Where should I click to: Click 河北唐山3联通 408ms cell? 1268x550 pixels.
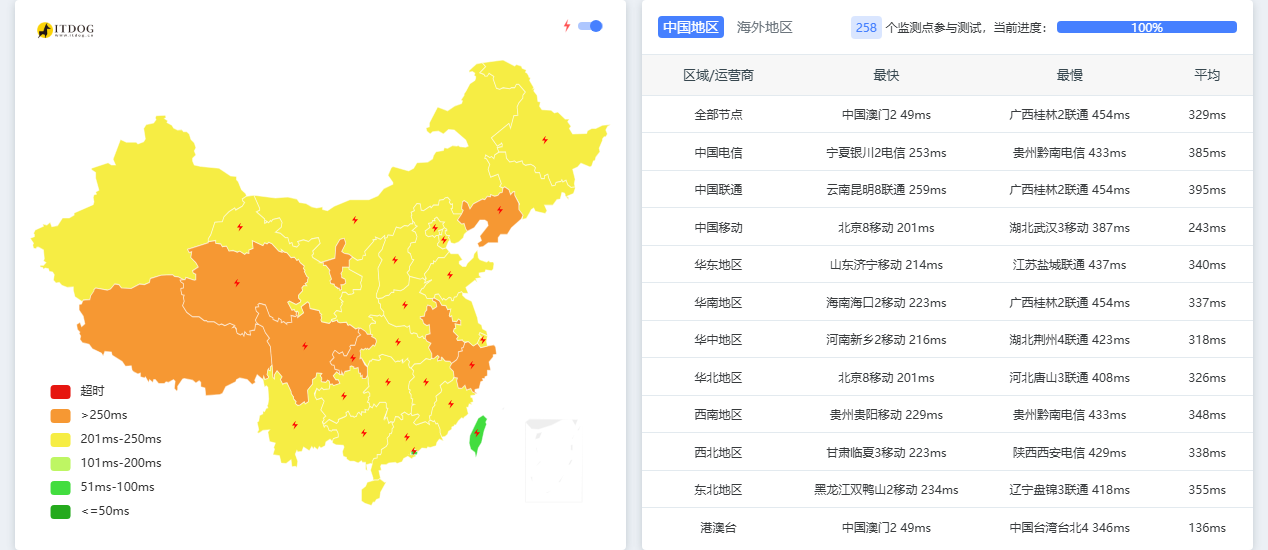[1070, 378]
